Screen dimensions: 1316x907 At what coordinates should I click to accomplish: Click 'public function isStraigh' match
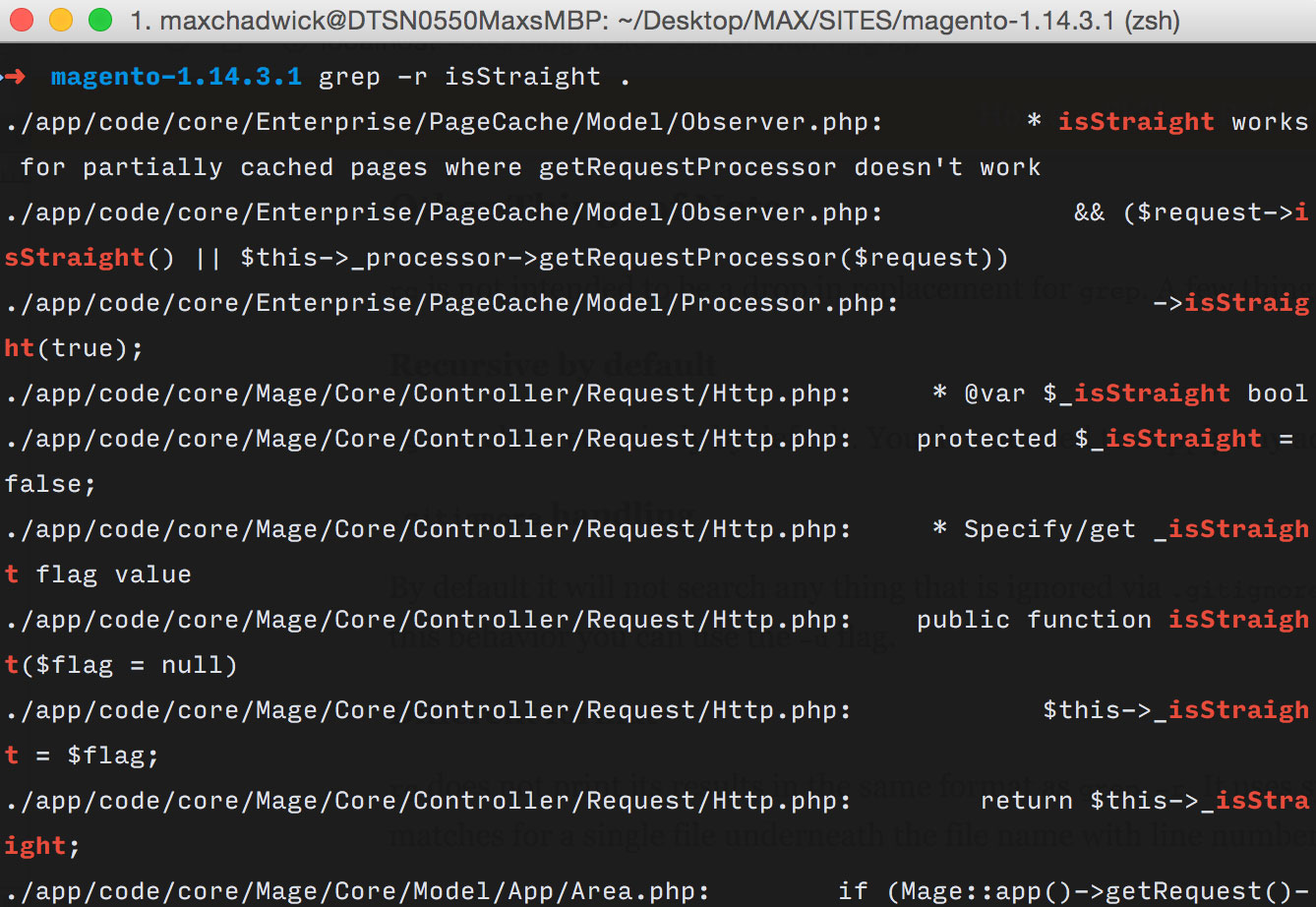[x=1112, y=620]
